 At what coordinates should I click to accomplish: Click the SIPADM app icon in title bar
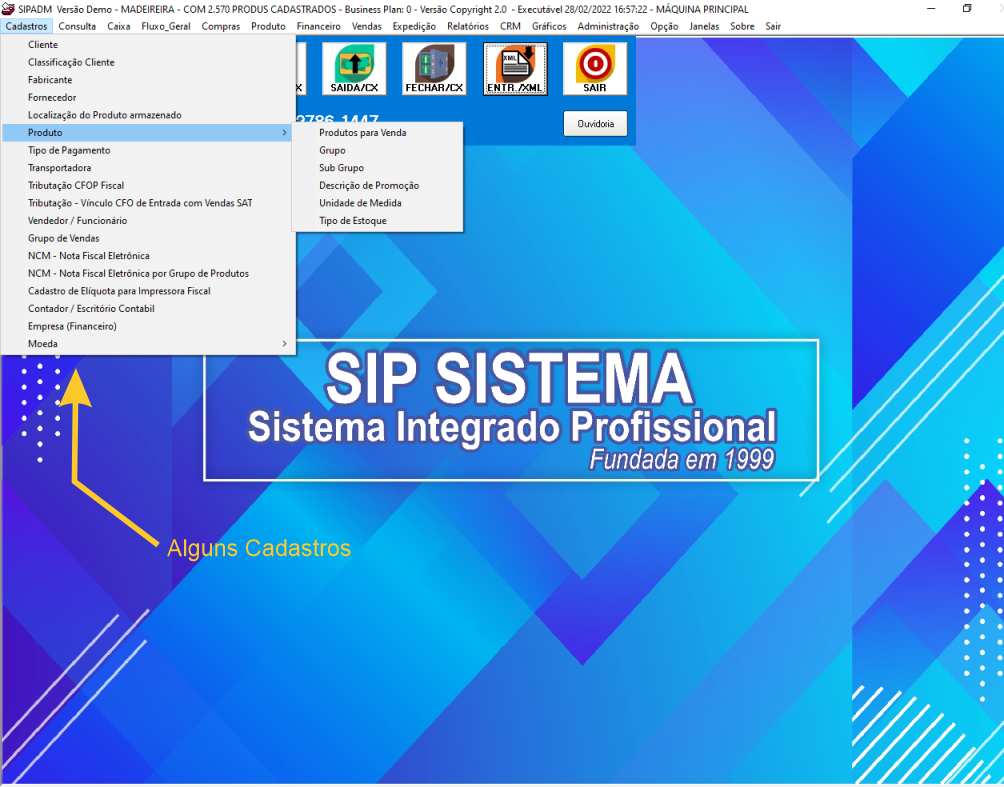click(8, 9)
